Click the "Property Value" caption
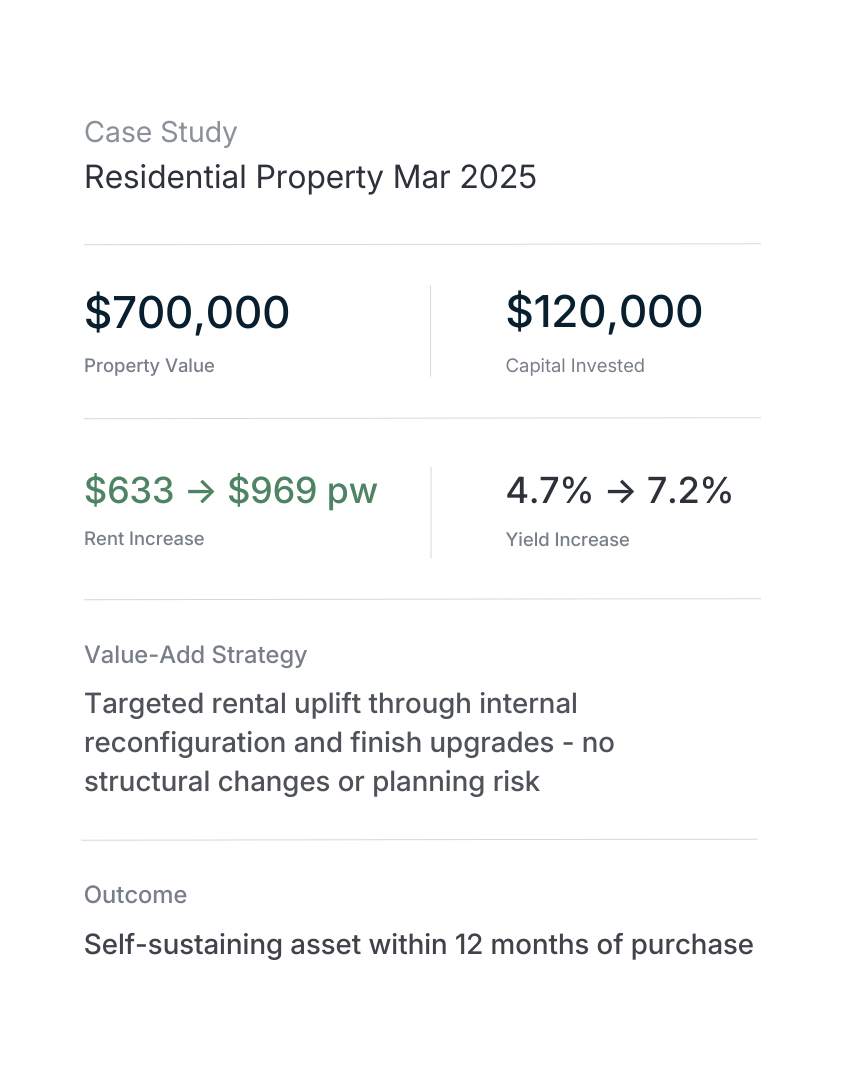Screen dimensions: 842x1076 point(149,366)
